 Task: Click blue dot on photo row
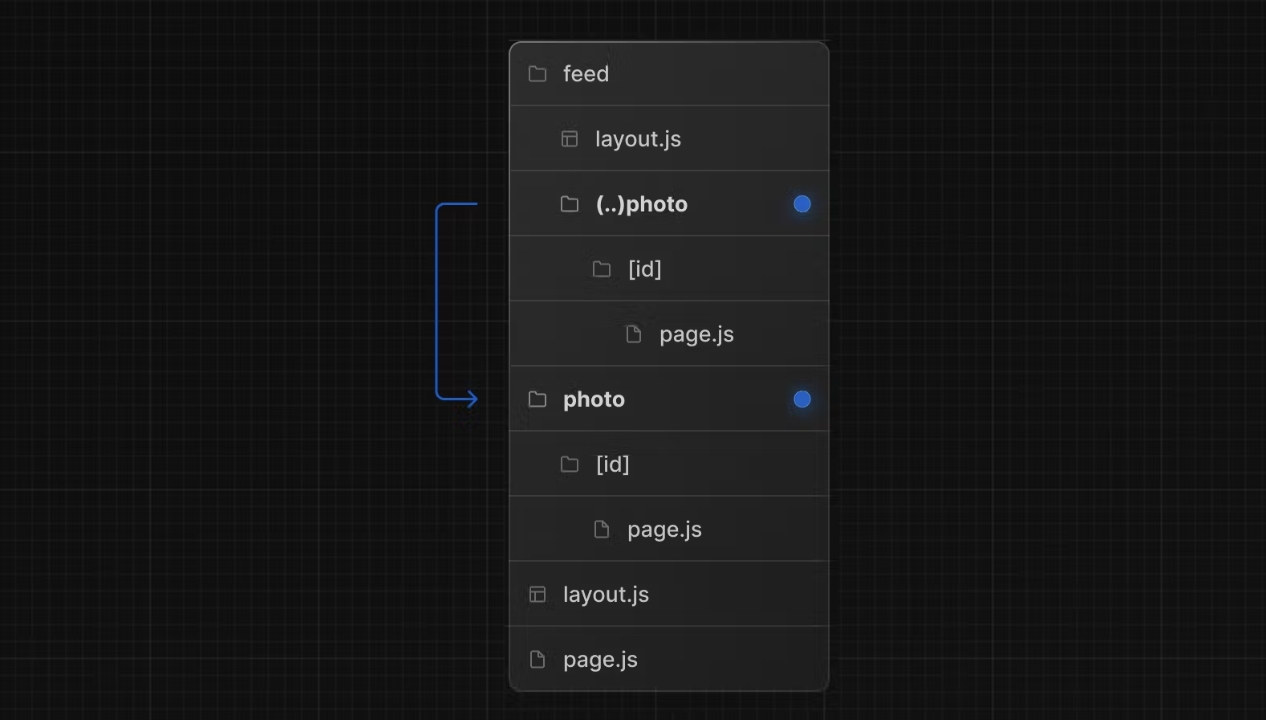pyautogui.click(x=802, y=399)
